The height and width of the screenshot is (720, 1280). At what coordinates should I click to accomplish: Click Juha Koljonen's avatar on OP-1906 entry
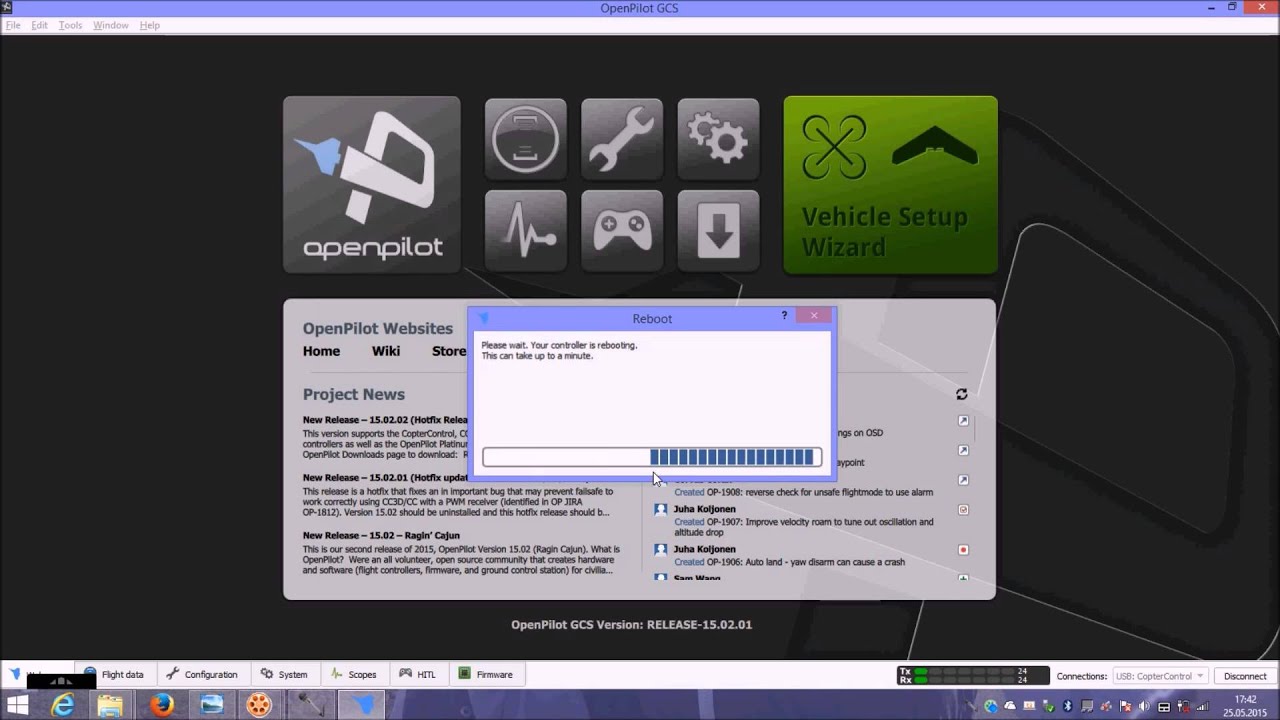coord(660,549)
